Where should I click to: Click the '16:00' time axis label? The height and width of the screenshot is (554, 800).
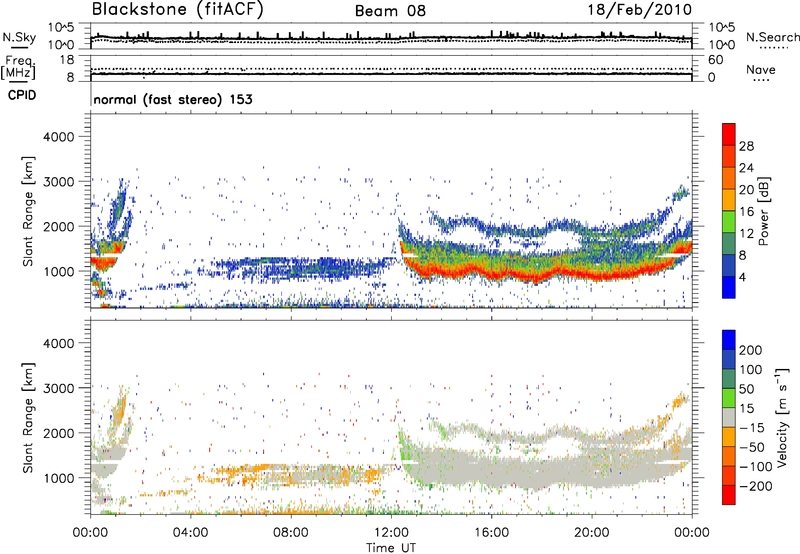click(491, 532)
